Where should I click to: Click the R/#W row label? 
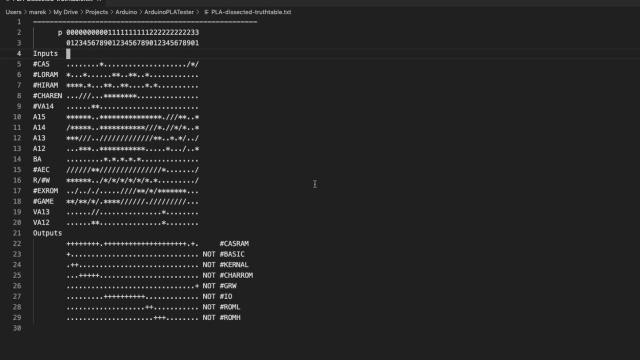41,180
